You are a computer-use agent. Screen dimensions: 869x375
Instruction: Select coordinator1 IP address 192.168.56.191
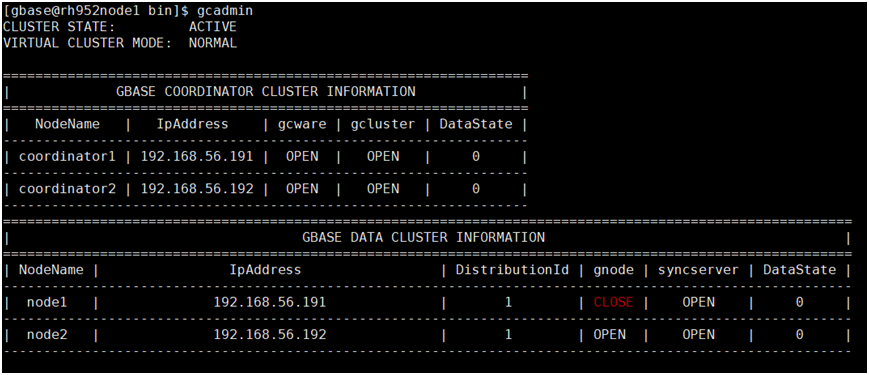pos(197,157)
